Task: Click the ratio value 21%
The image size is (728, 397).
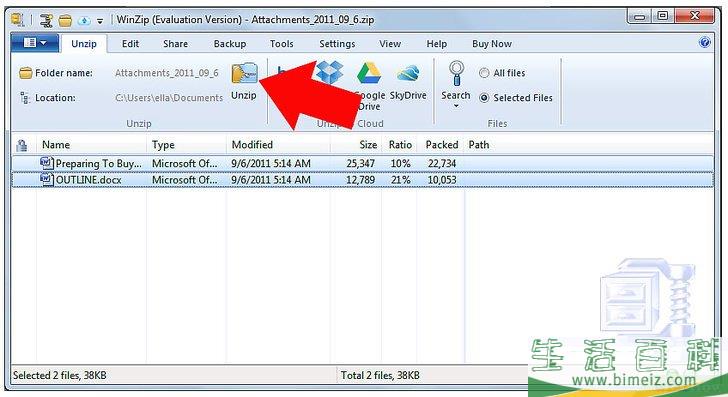Action: coord(400,180)
